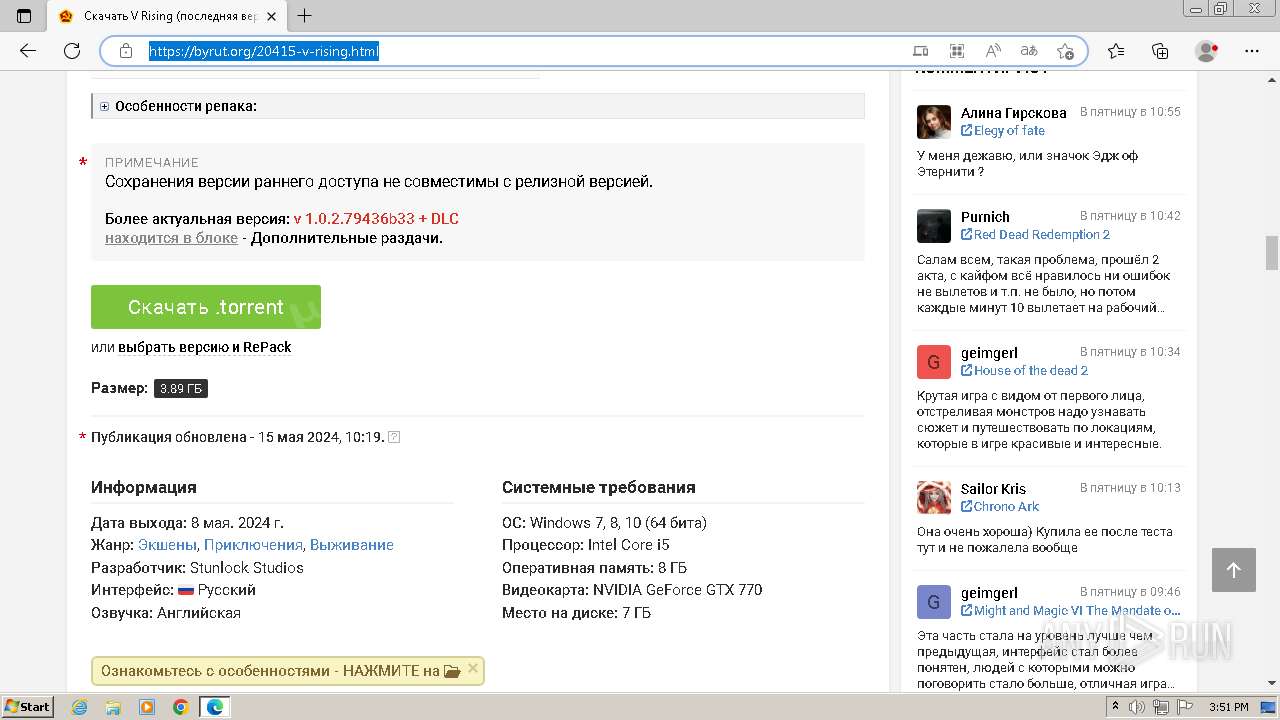Launch Google Chrome from taskbar
This screenshot has height=720, width=1280.
(180, 707)
